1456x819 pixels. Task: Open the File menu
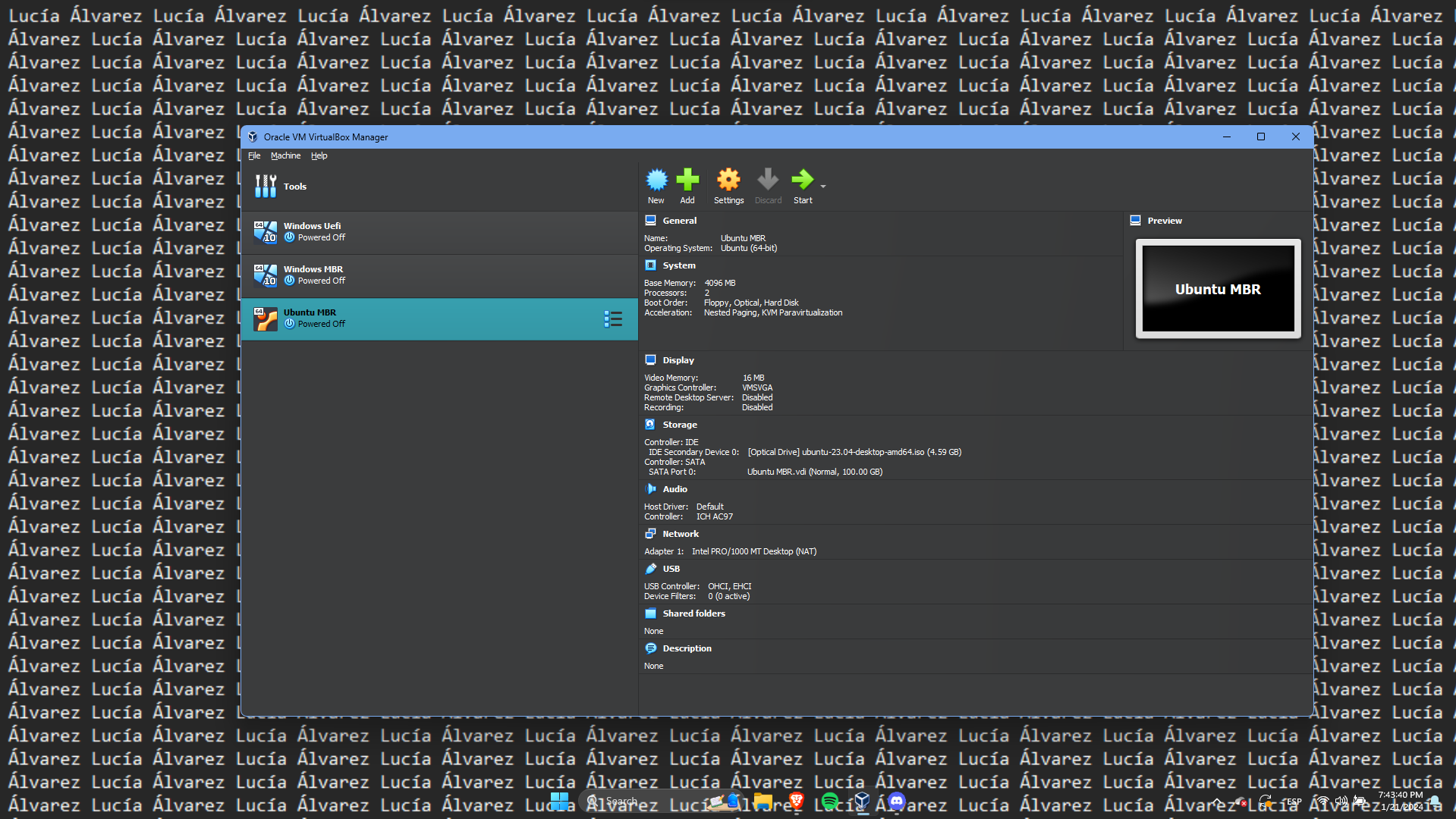coord(254,155)
